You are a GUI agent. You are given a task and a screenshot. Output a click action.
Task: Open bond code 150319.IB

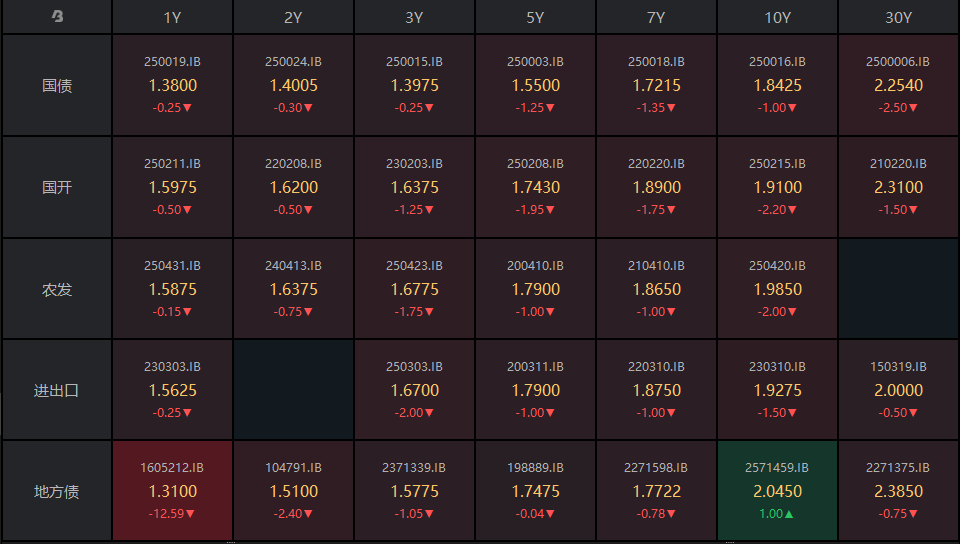(898, 366)
